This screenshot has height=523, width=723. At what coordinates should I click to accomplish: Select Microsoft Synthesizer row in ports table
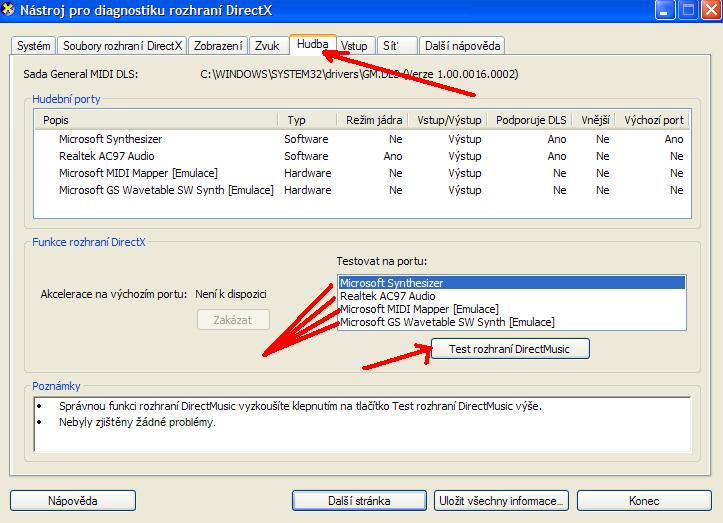click(110, 139)
